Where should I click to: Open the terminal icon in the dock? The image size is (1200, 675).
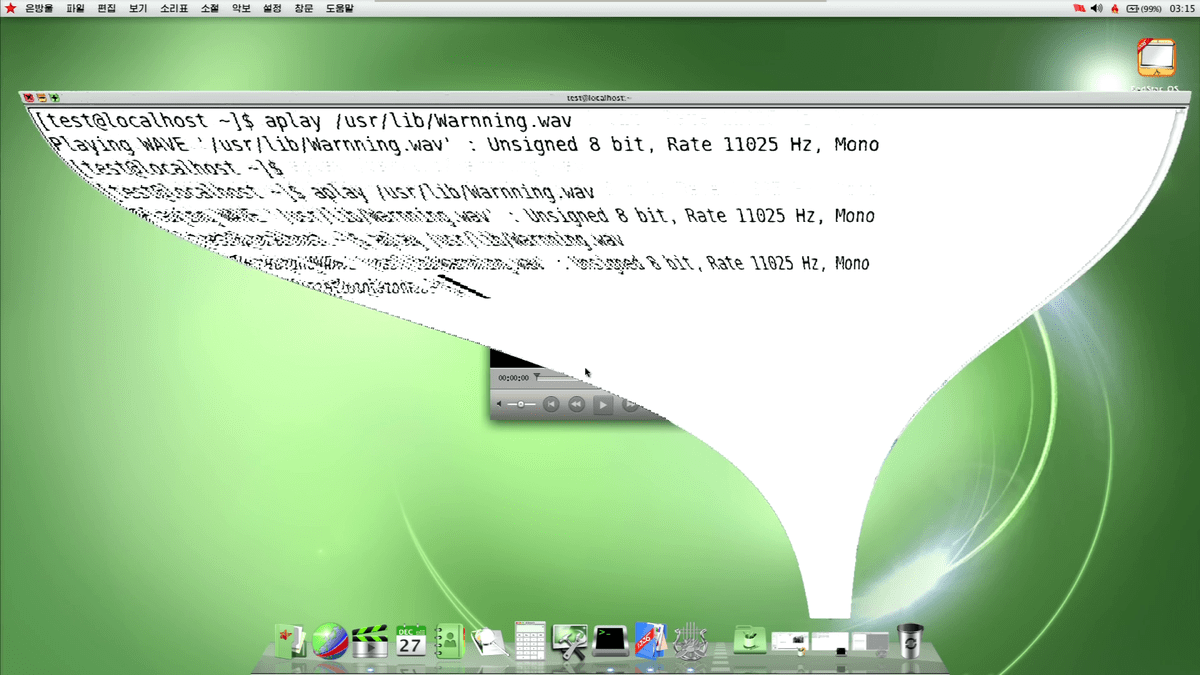pyautogui.click(x=609, y=640)
